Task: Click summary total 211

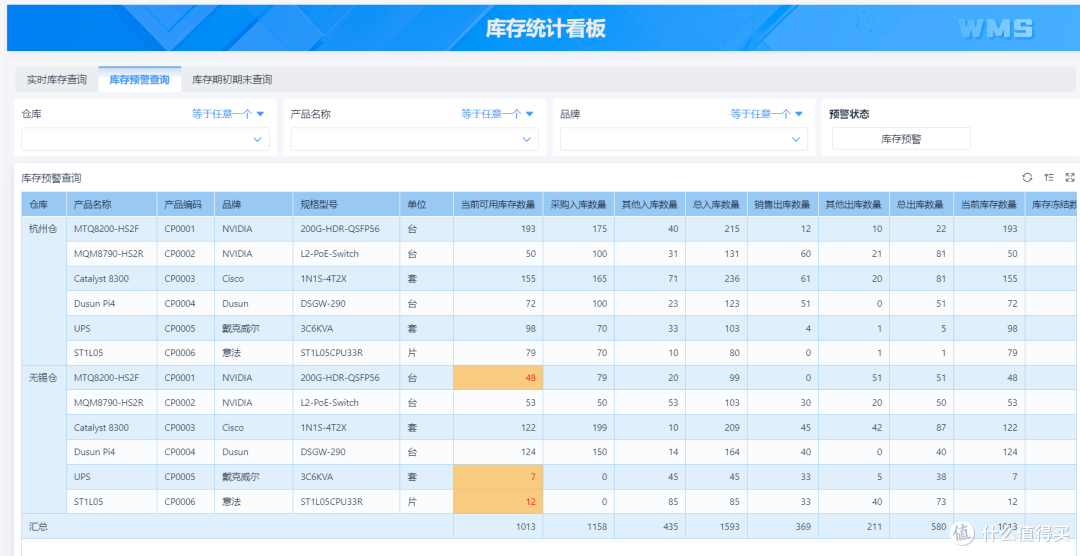Action: [x=874, y=526]
